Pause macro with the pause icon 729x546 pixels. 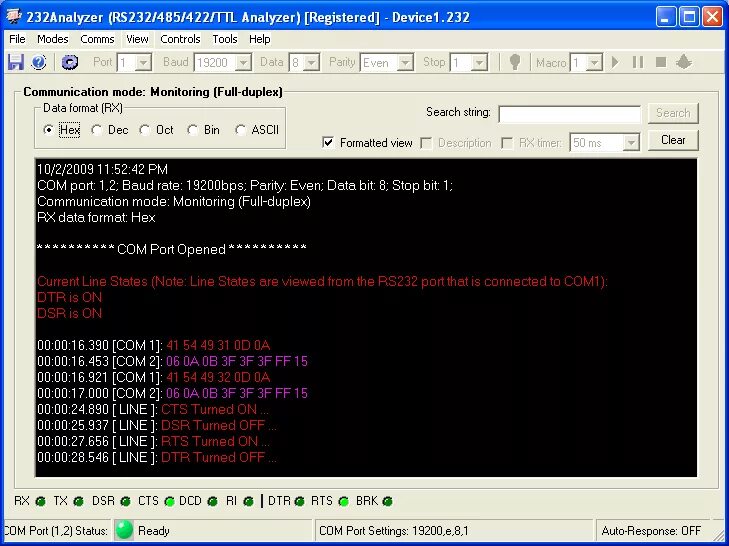click(638, 62)
